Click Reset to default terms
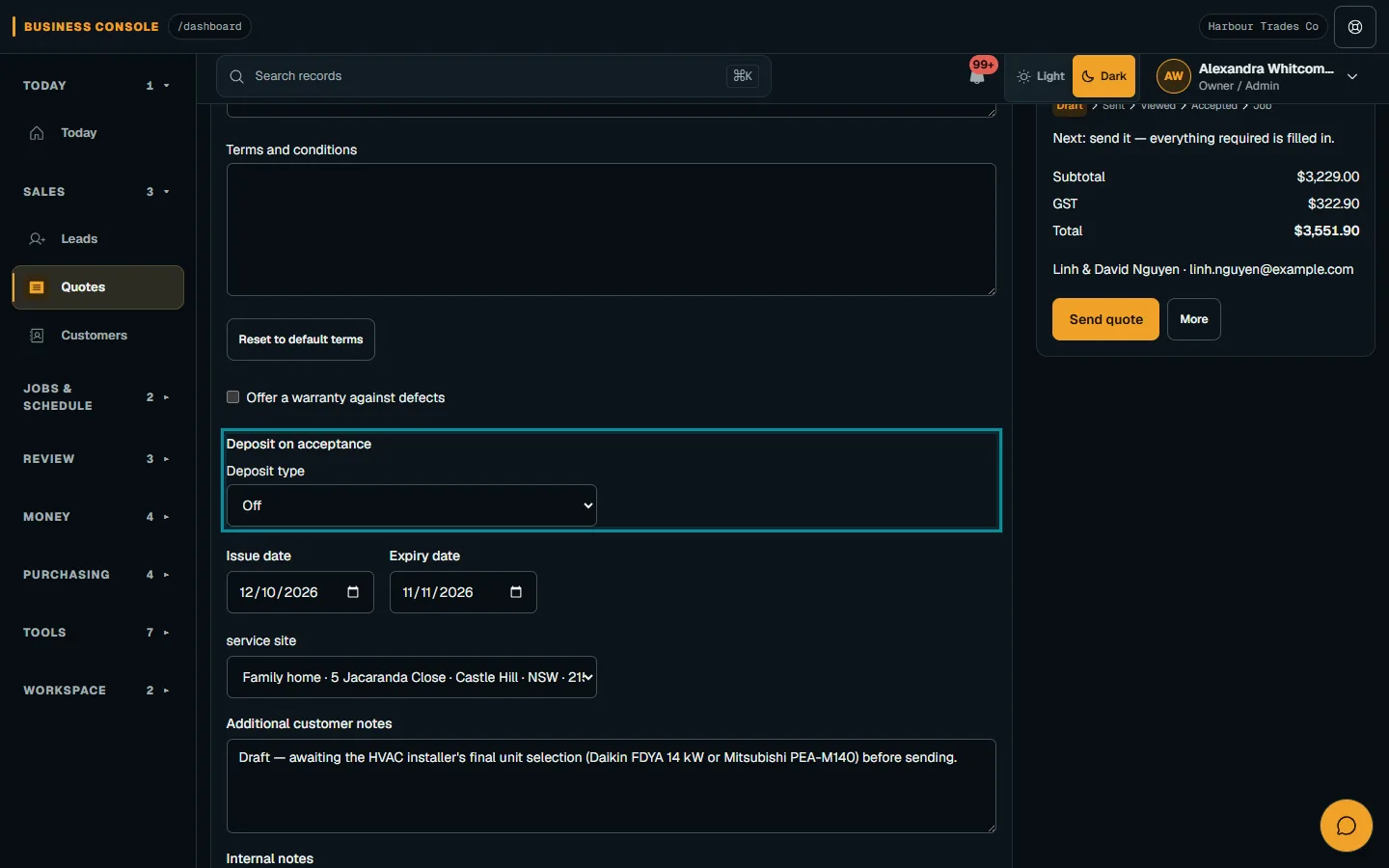The width and height of the screenshot is (1389, 868). pyautogui.click(x=301, y=339)
